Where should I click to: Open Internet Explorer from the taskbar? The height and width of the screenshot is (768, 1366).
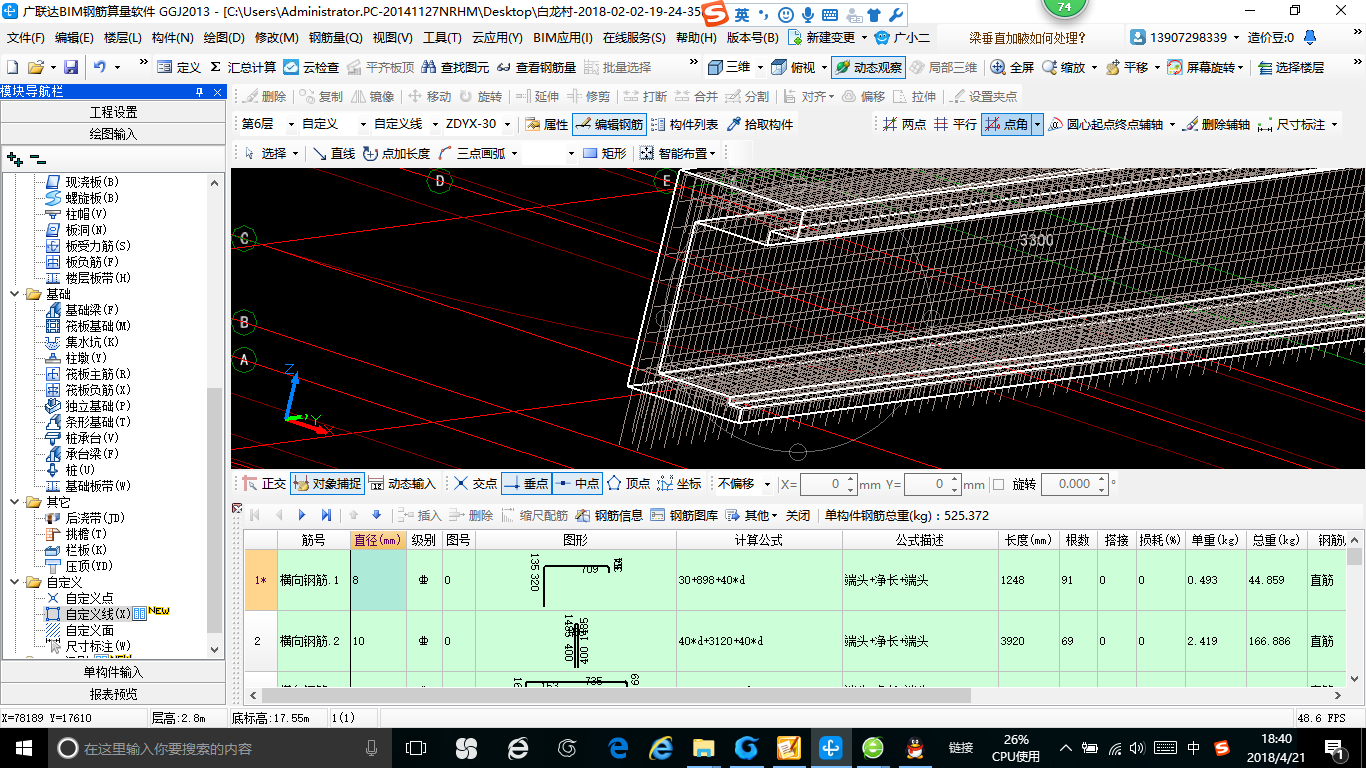tap(660, 747)
